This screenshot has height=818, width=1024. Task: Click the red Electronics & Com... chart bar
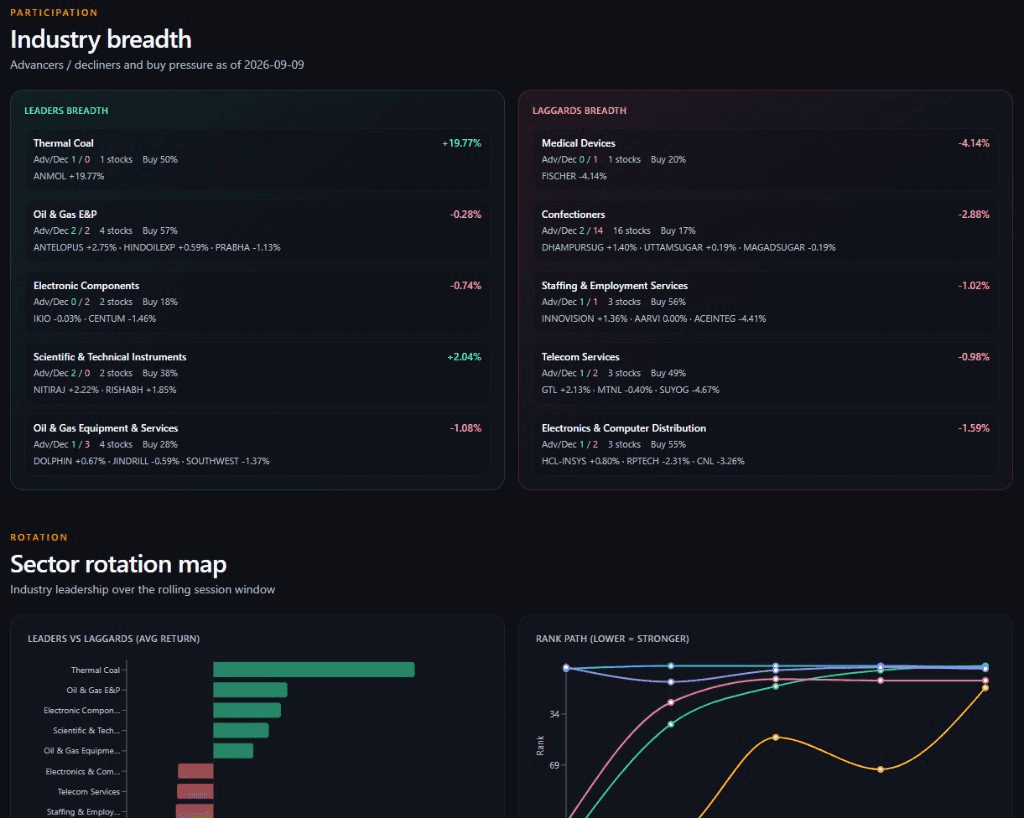pos(196,771)
